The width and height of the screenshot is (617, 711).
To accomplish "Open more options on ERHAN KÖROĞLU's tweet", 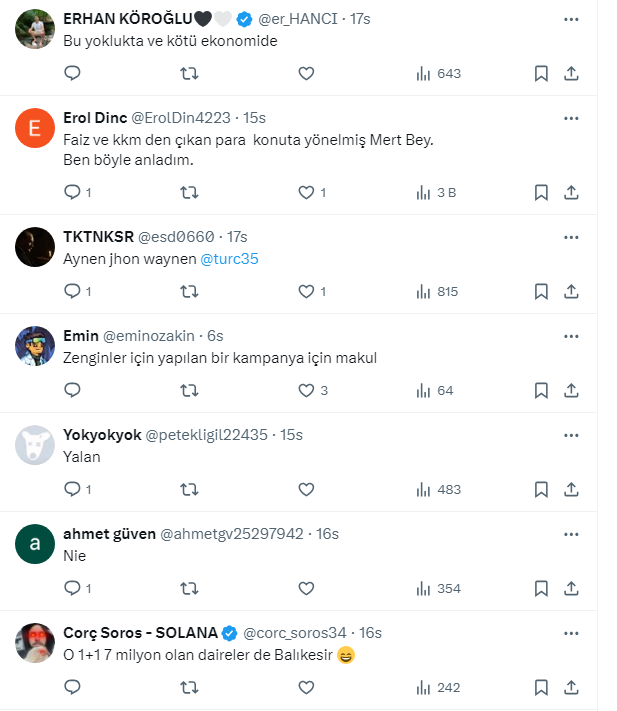I will [571, 19].
